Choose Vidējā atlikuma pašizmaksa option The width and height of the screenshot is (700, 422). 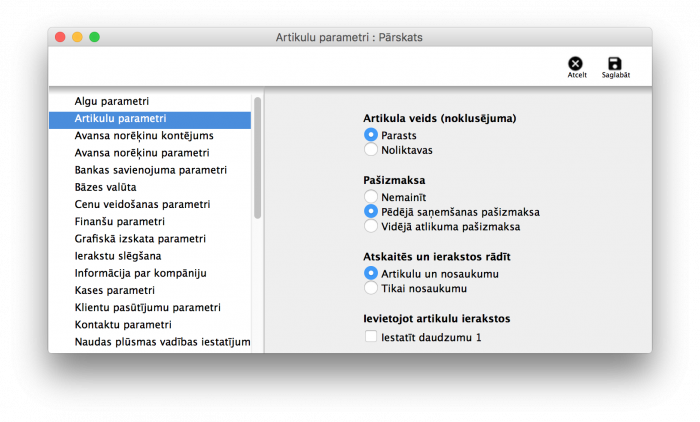[371, 227]
